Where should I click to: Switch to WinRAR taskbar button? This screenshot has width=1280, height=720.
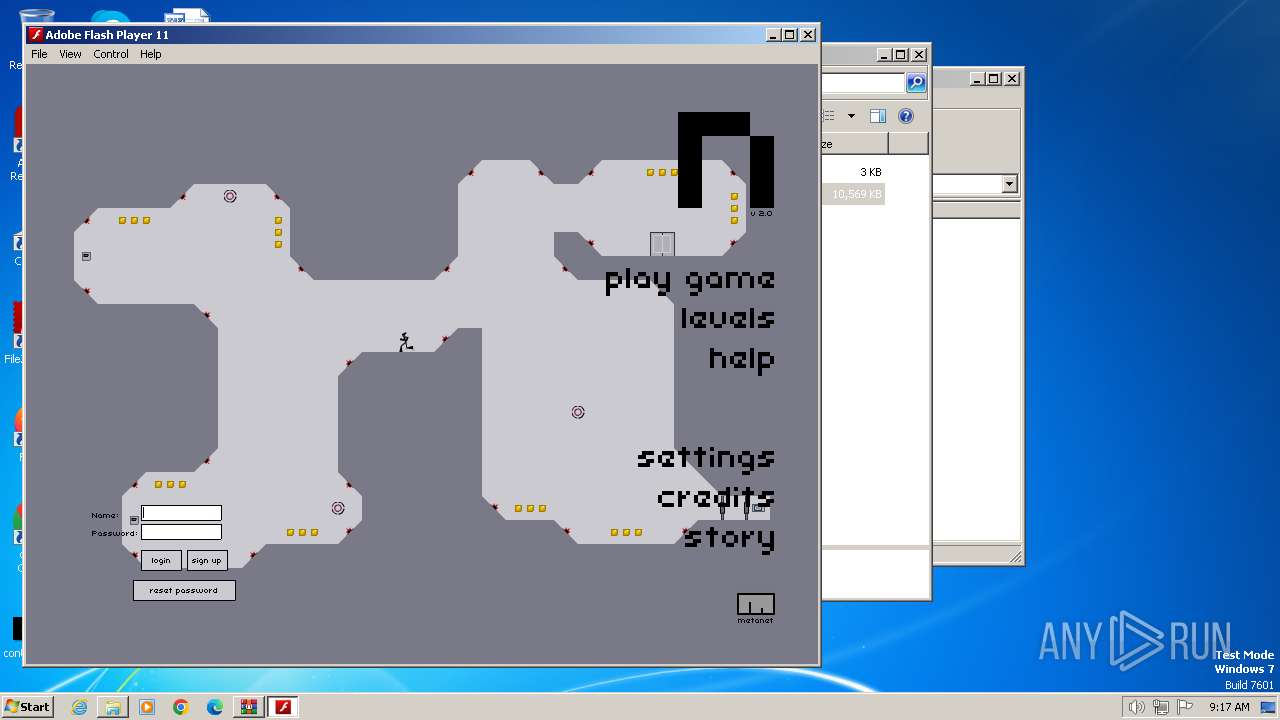249,707
